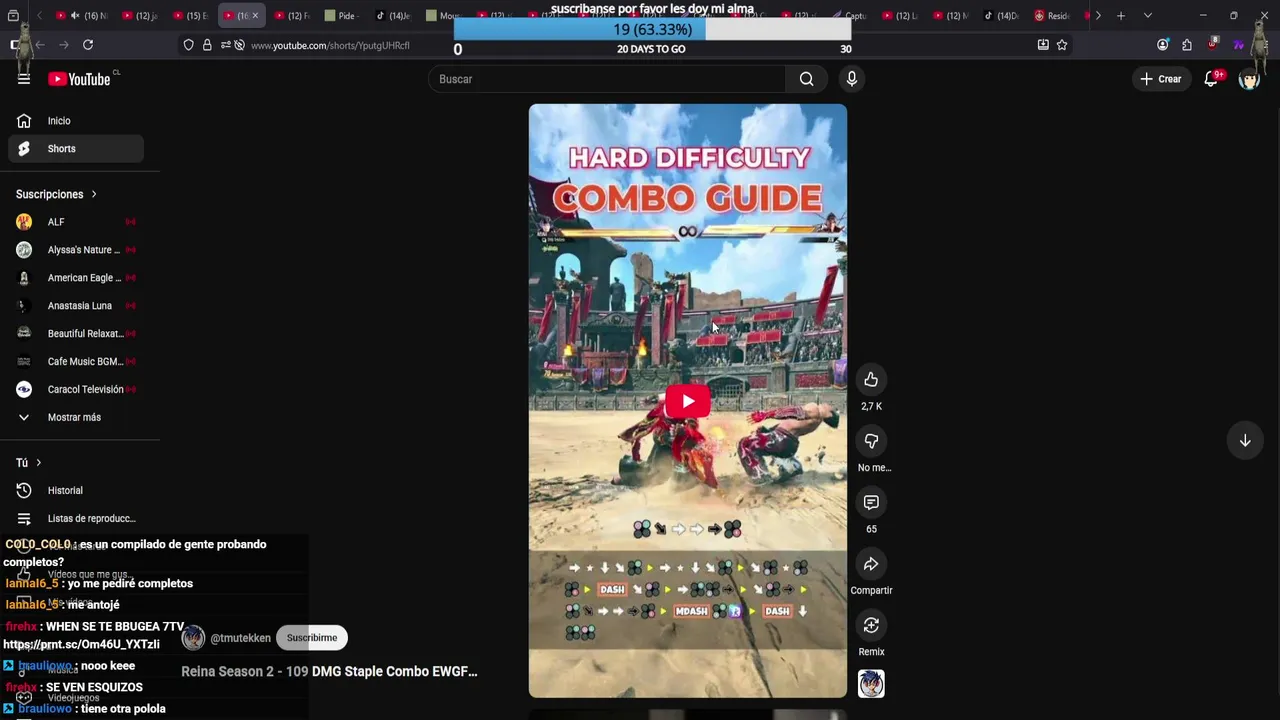This screenshot has width=1280, height=720.
Task: Click the install app icon in address bar
Action: [x=1043, y=45]
